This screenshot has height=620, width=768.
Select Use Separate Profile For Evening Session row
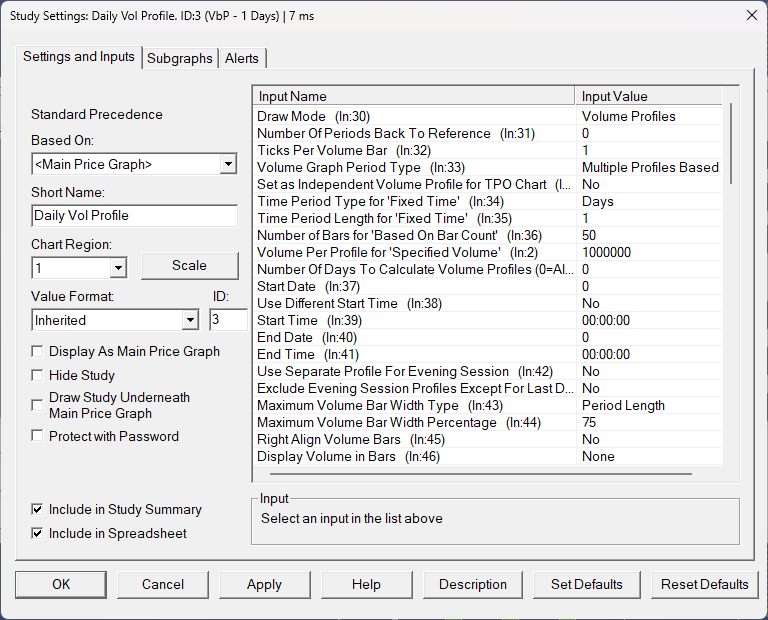pos(487,371)
